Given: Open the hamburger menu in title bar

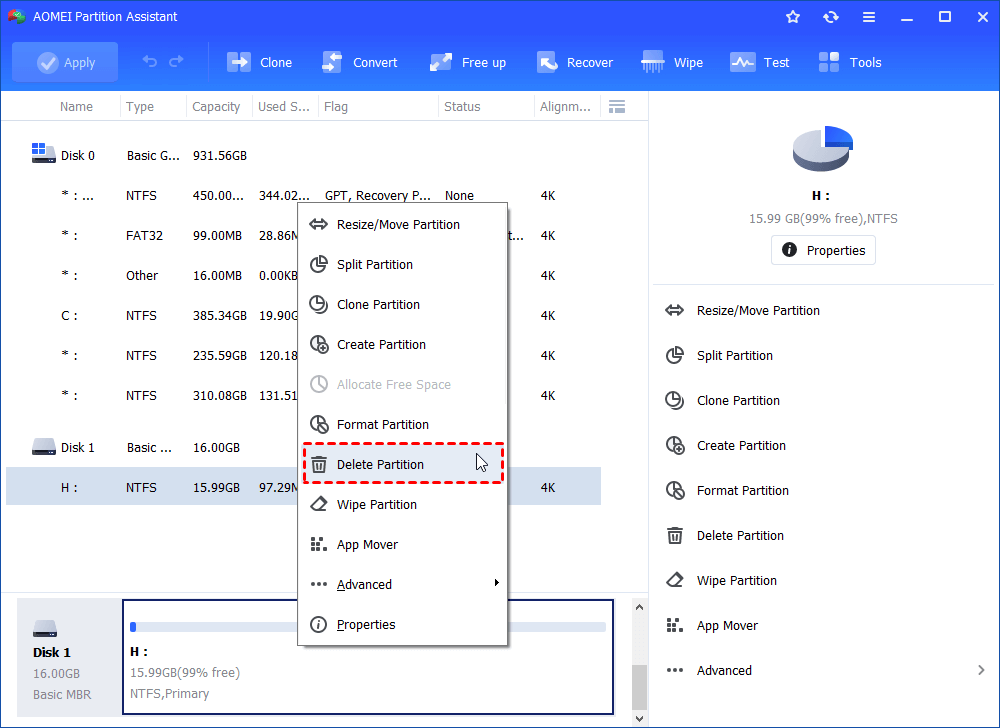Looking at the screenshot, I should point(869,17).
